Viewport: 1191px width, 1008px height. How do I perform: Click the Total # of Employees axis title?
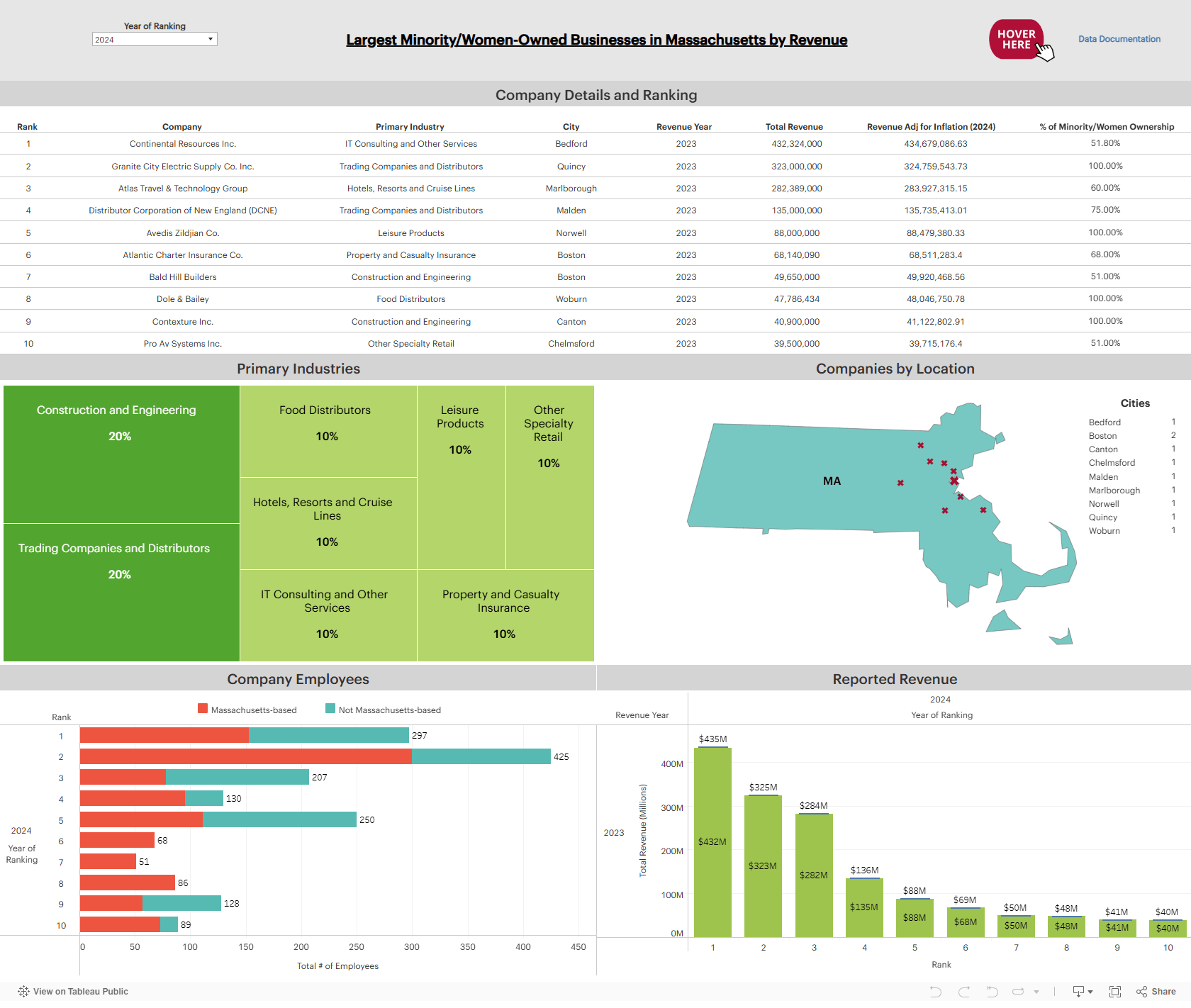coord(337,966)
